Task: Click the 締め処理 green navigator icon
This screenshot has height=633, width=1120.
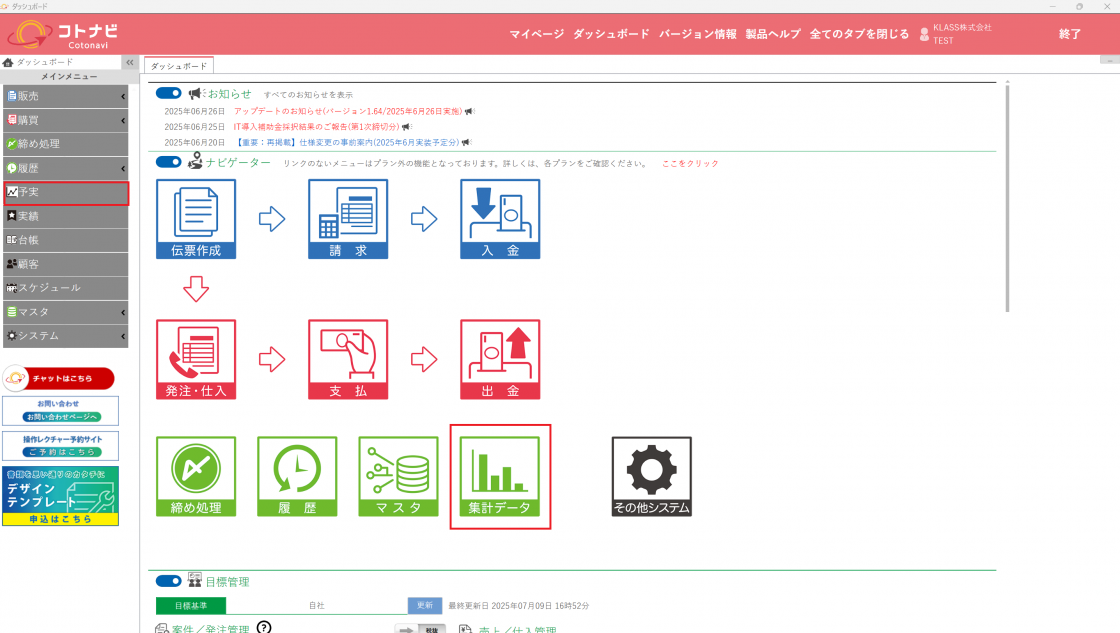Action: [x=196, y=476]
